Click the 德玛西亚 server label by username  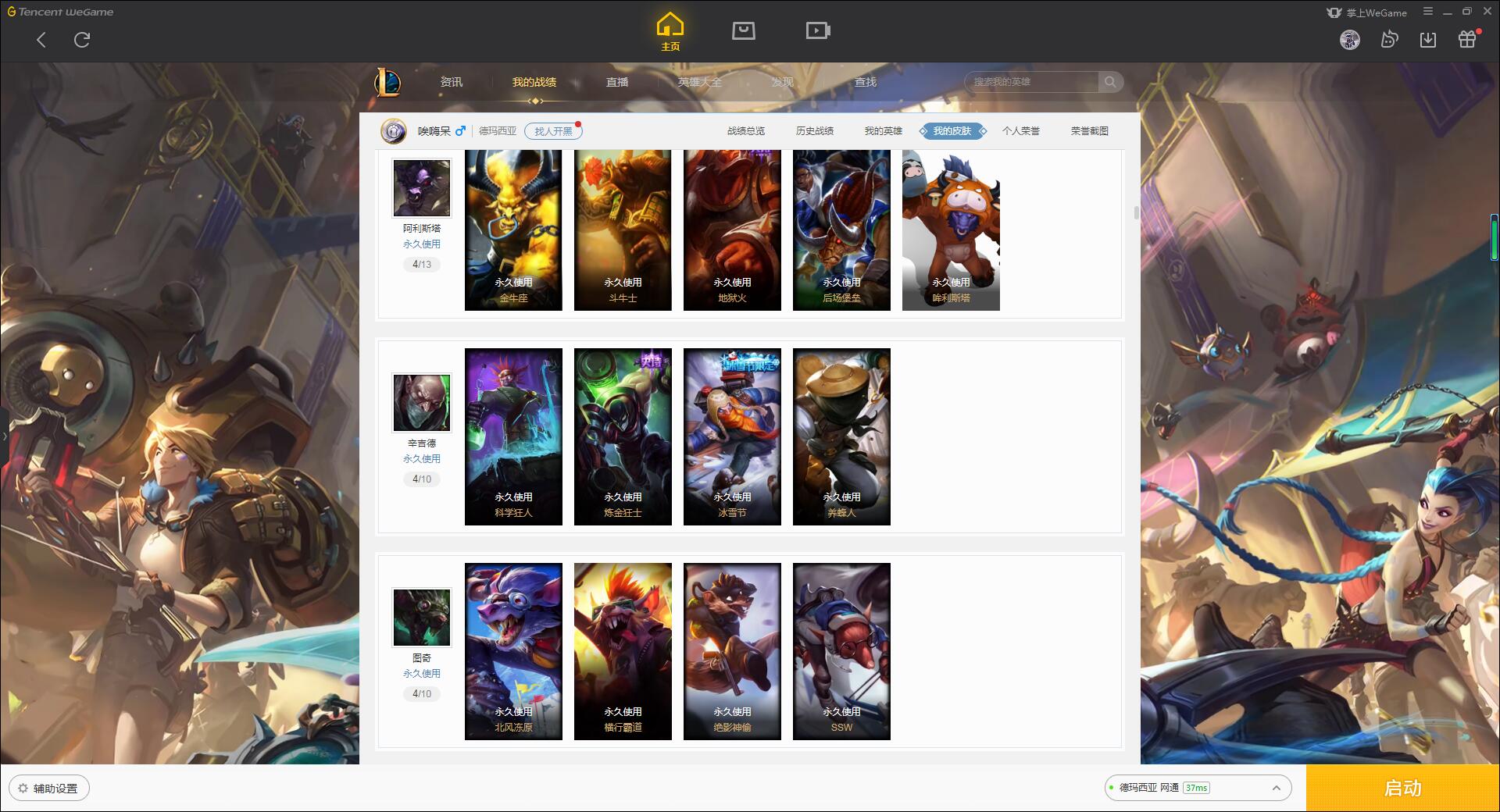tap(498, 131)
